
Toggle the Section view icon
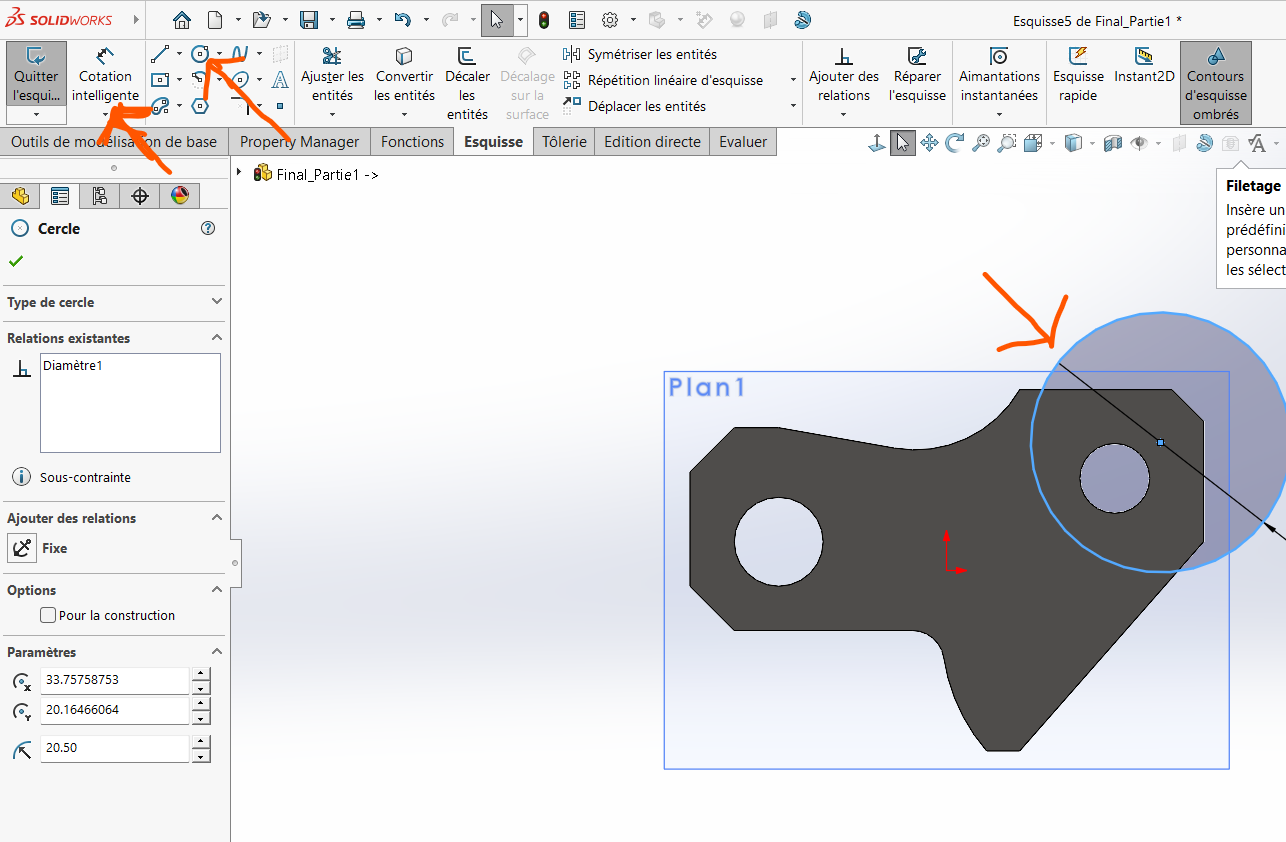pos(1113,143)
